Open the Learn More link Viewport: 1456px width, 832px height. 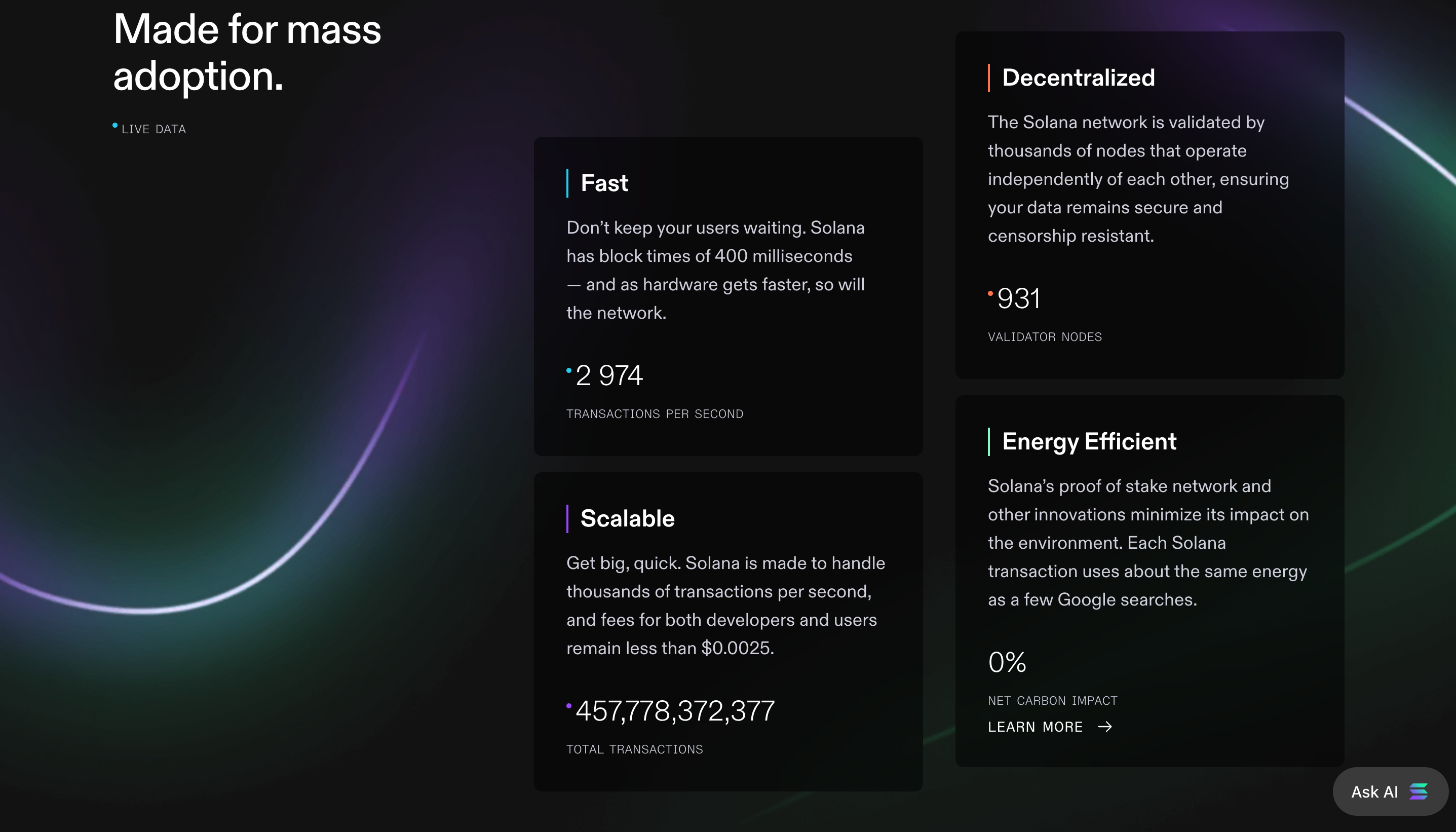pyautogui.click(x=1035, y=727)
